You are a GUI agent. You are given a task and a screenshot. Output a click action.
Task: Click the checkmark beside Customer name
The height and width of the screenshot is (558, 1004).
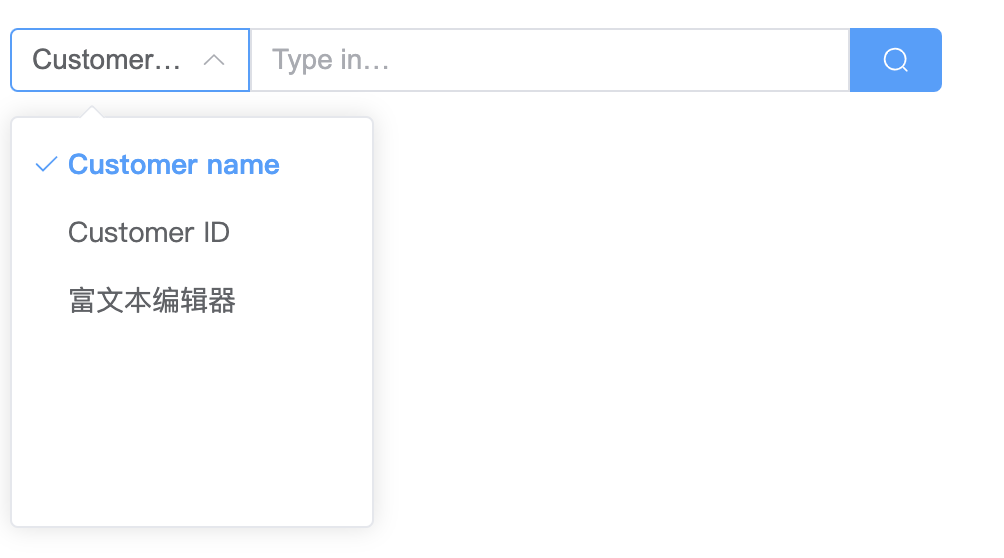point(46,165)
